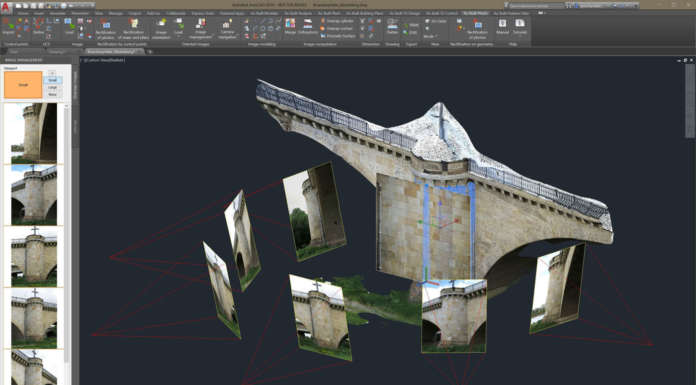Image resolution: width=696 pixels, height=385 pixels.
Task: Select the Prismatic Surface command
Action: (338, 36)
